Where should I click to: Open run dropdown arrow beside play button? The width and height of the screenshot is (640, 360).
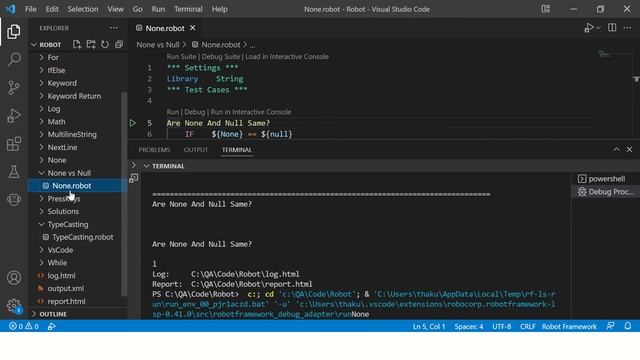coord(598,28)
